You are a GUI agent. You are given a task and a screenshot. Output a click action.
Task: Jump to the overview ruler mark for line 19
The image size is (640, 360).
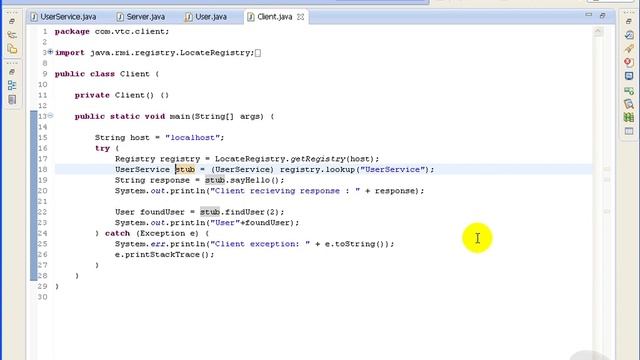click(x=607, y=179)
